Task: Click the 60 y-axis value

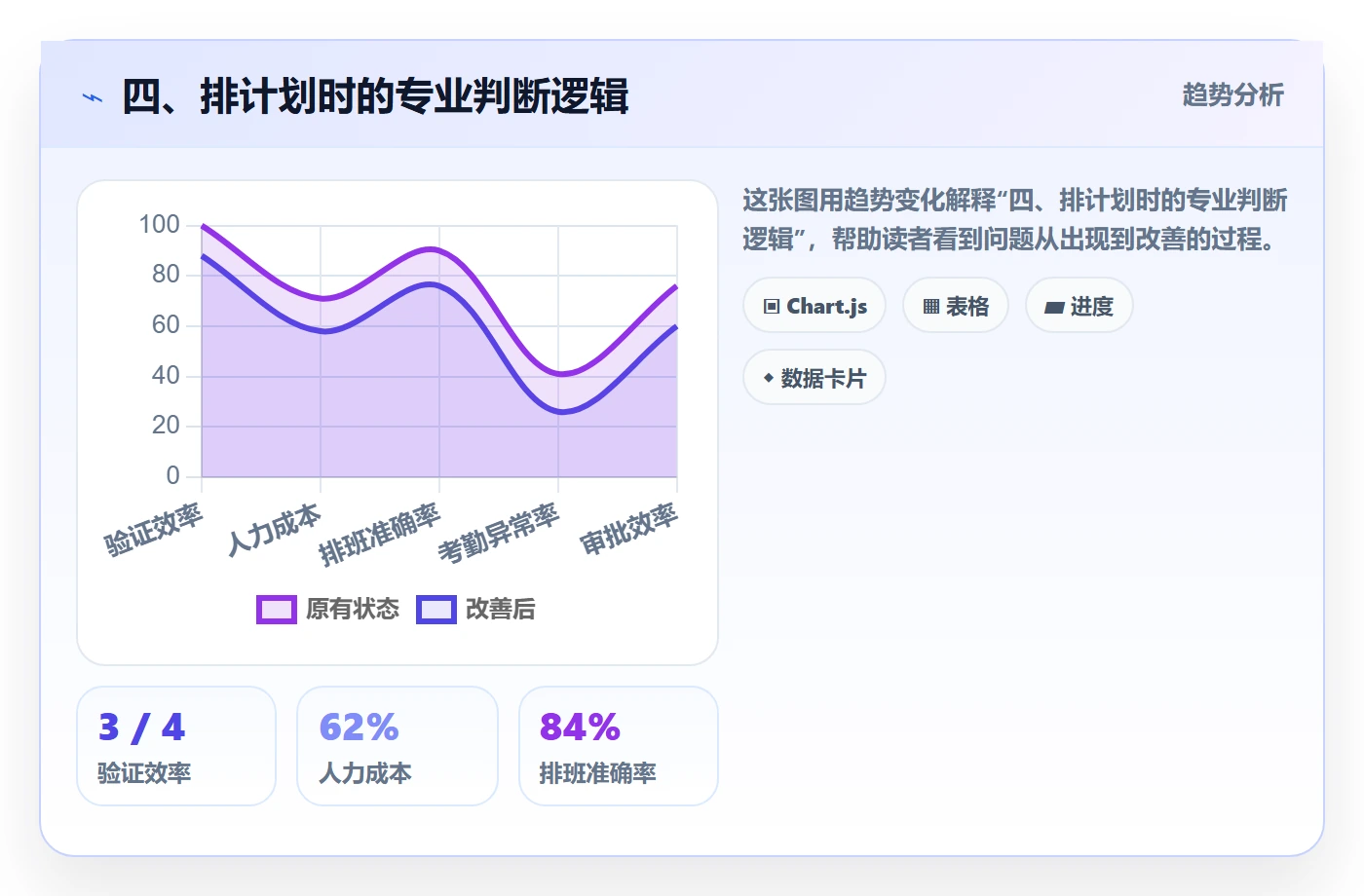Action: pos(167,324)
